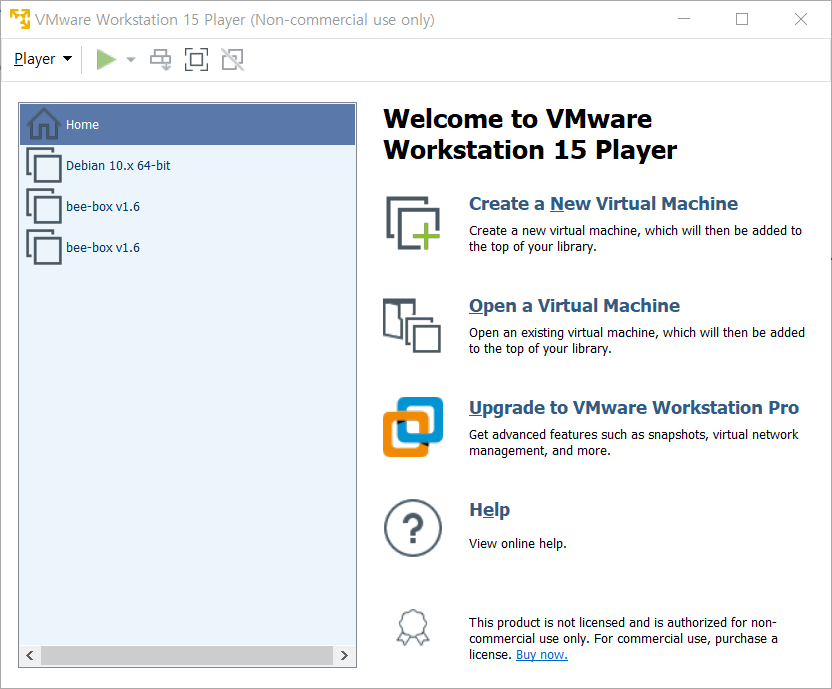Click the open virtual machine folder icon

pyautogui.click(x=412, y=325)
